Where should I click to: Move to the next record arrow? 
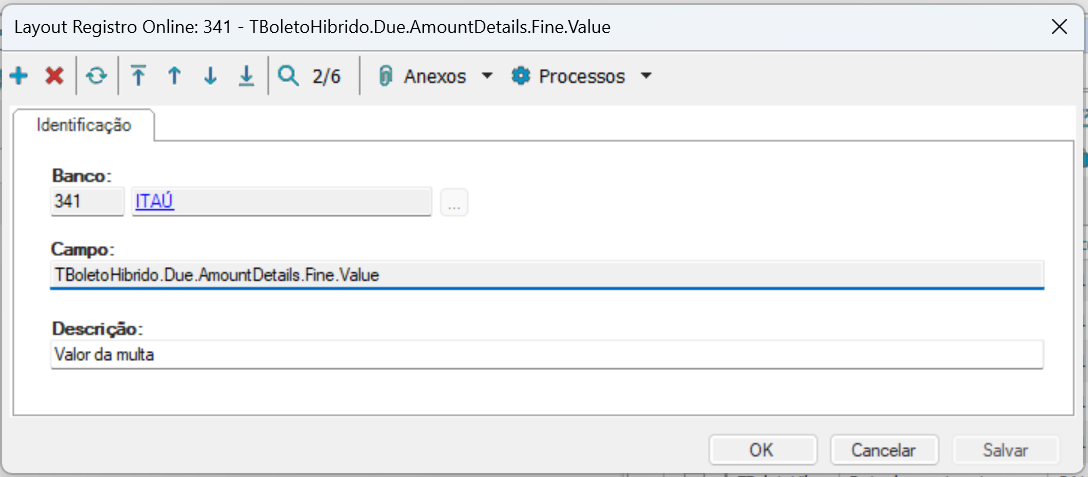210,76
